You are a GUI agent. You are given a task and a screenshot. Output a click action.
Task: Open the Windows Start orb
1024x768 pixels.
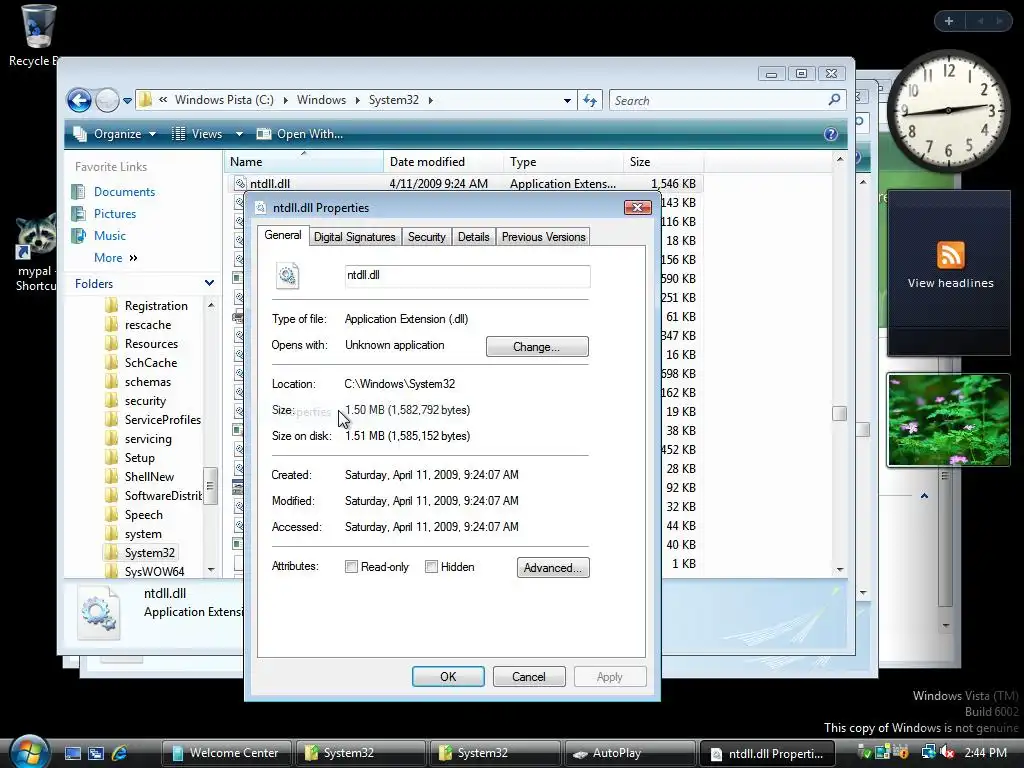click(x=29, y=752)
